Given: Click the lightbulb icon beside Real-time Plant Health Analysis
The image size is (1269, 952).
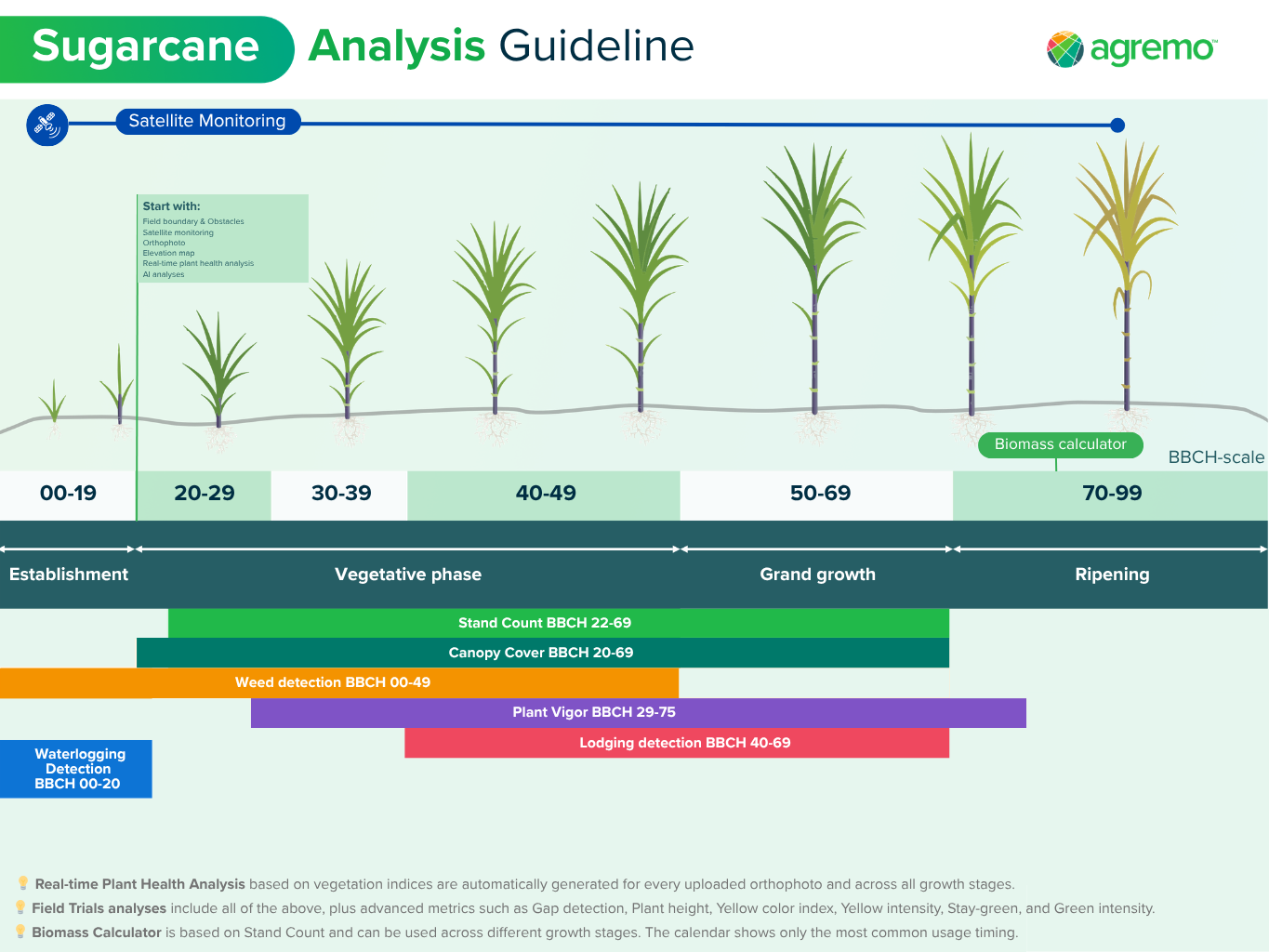Looking at the screenshot, I should (22, 884).
